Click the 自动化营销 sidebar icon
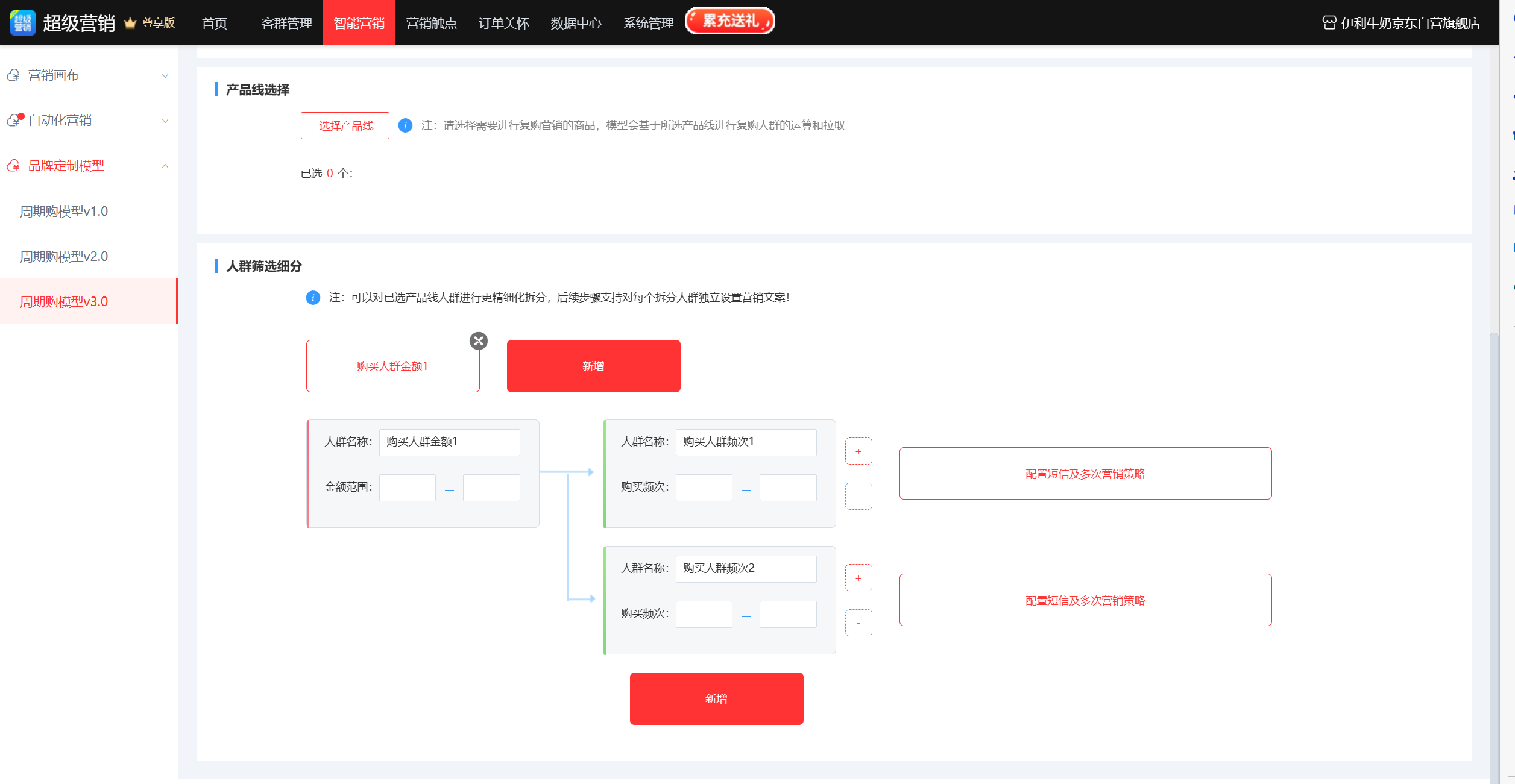 [x=14, y=120]
